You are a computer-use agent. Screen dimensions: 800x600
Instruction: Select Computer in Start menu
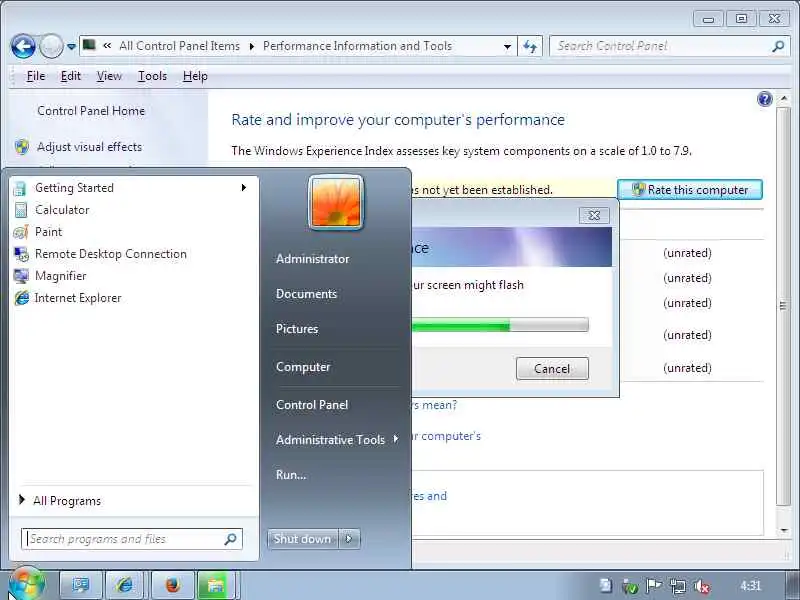(x=303, y=367)
